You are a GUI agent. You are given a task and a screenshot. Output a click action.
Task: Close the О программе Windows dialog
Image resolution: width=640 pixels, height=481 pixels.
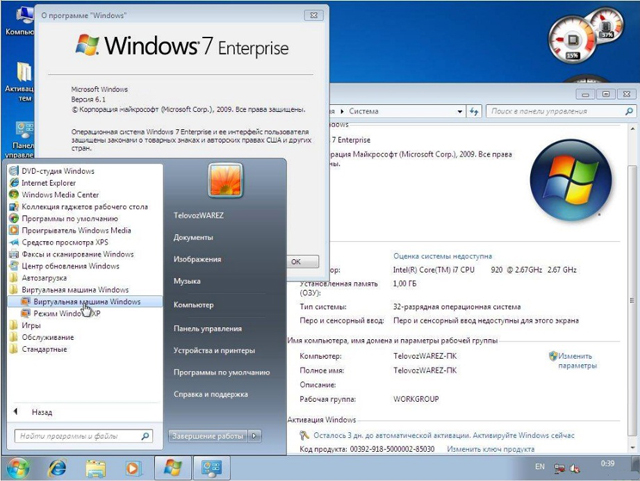[x=313, y=15]
